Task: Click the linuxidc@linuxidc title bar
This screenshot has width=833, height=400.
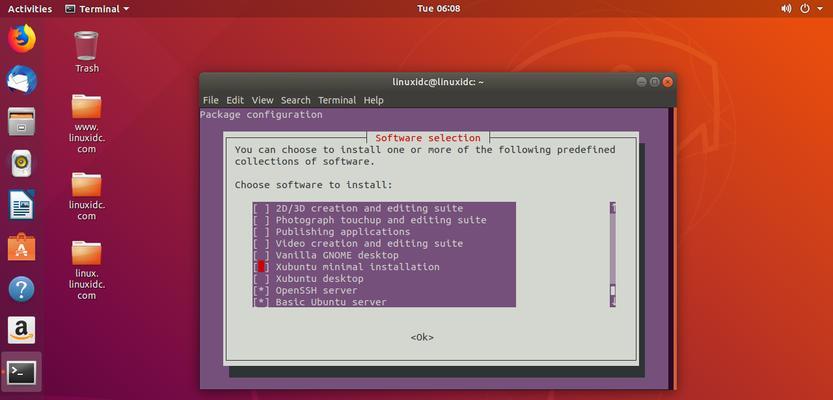Action: (438, 82)
